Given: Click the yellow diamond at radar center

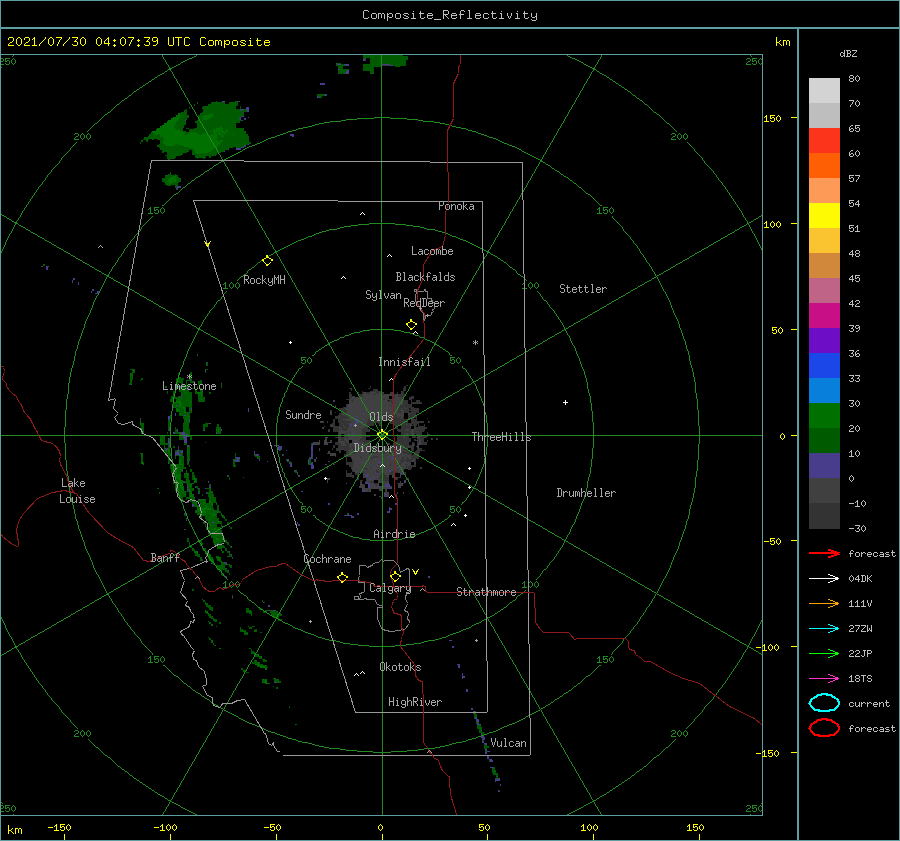Looking at the screenshot, I should [382, 435].
